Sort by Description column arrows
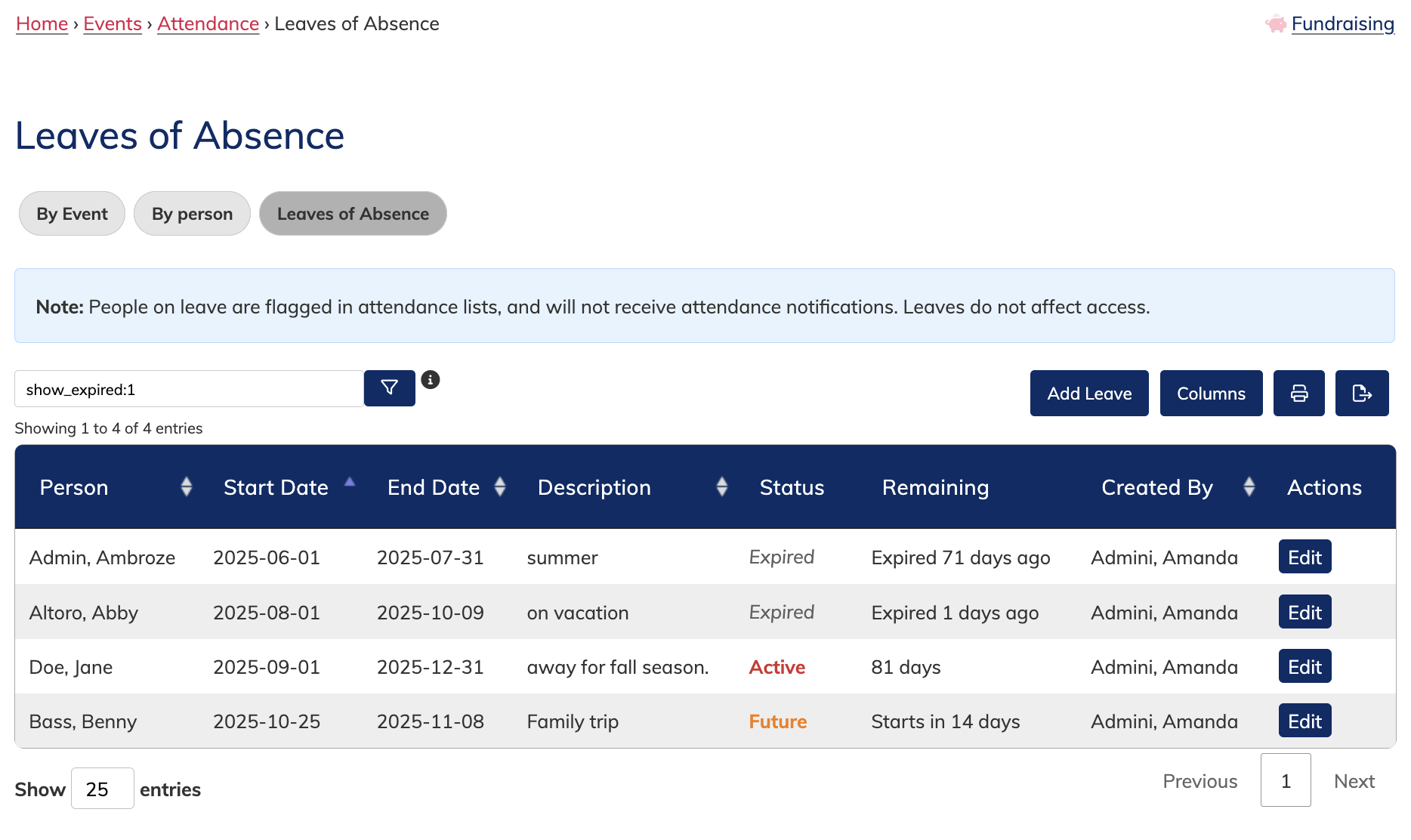This screenshot has height=840, width=1411. 721,487
